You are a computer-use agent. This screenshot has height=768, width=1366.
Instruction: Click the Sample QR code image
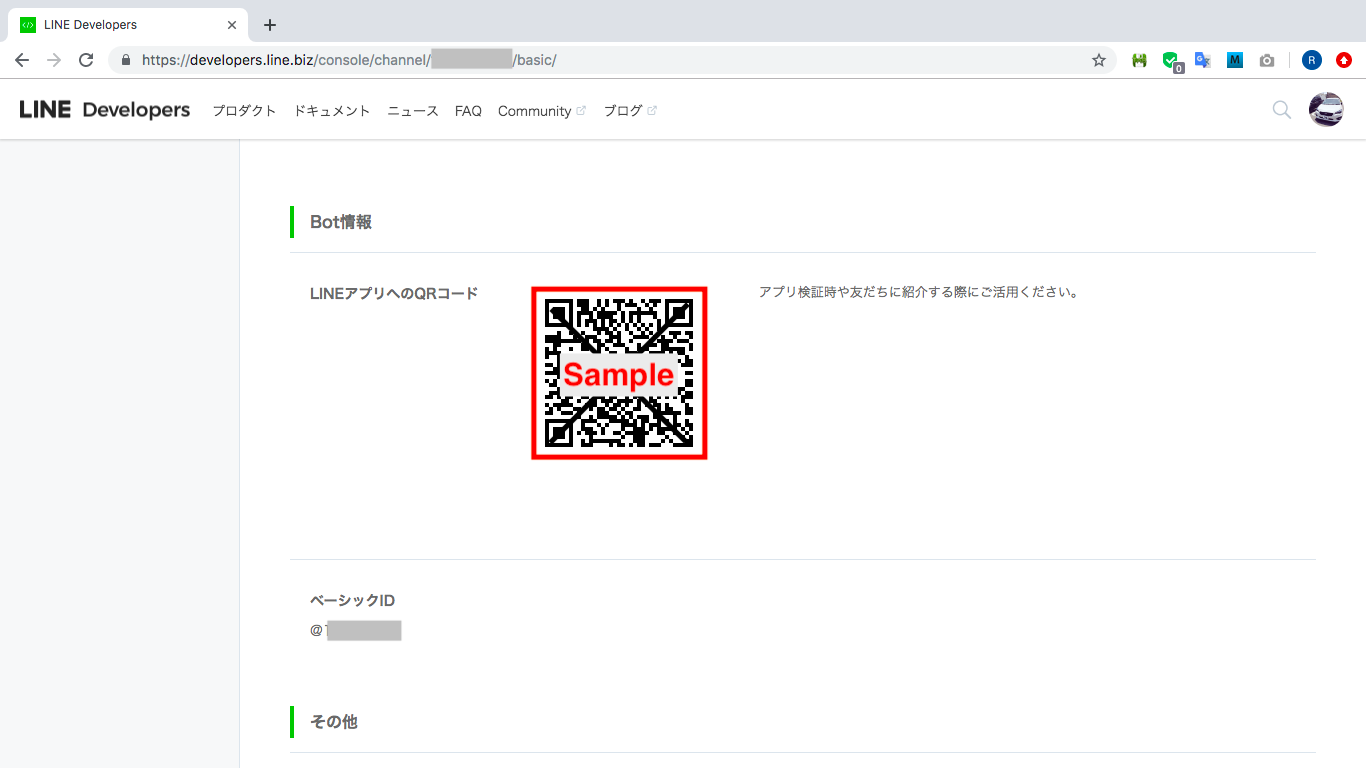click(x=619, y=374)
